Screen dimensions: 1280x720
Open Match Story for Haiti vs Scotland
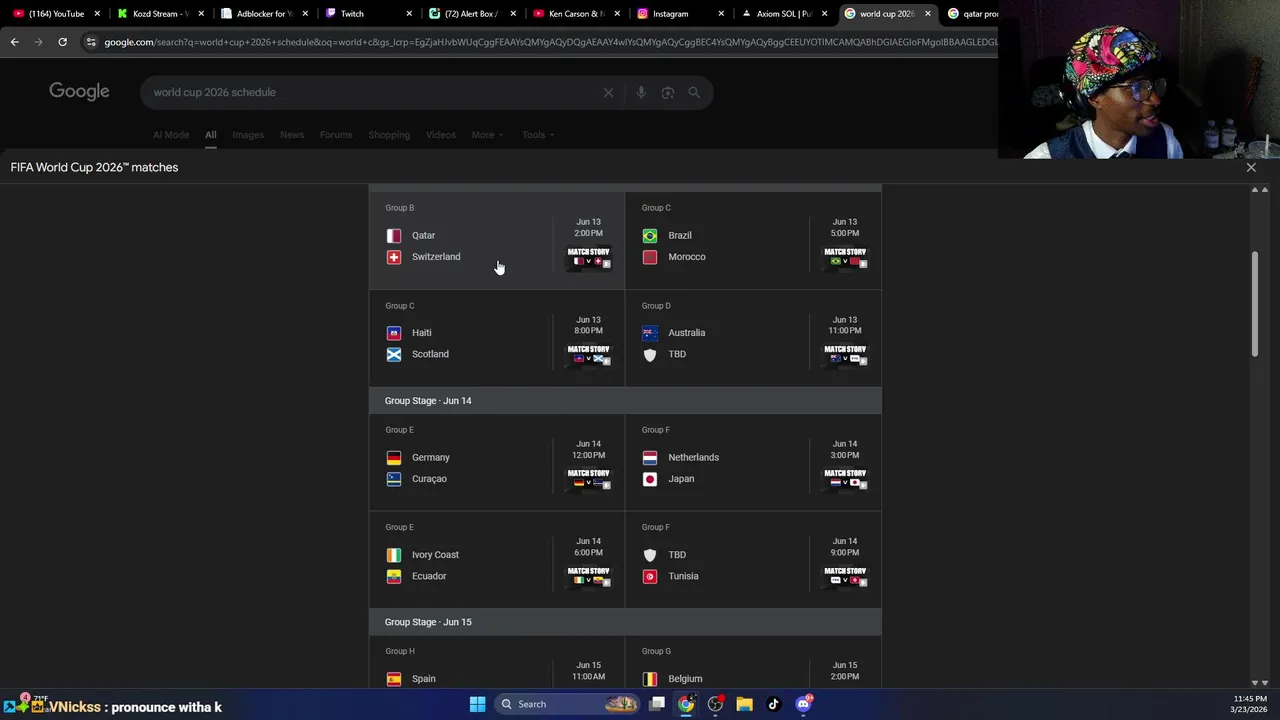pos(588,355)
